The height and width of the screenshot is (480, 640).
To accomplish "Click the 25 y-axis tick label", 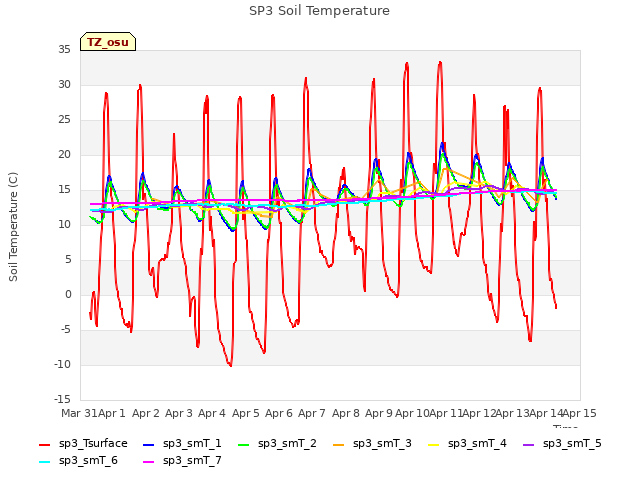I will (64, 120).
